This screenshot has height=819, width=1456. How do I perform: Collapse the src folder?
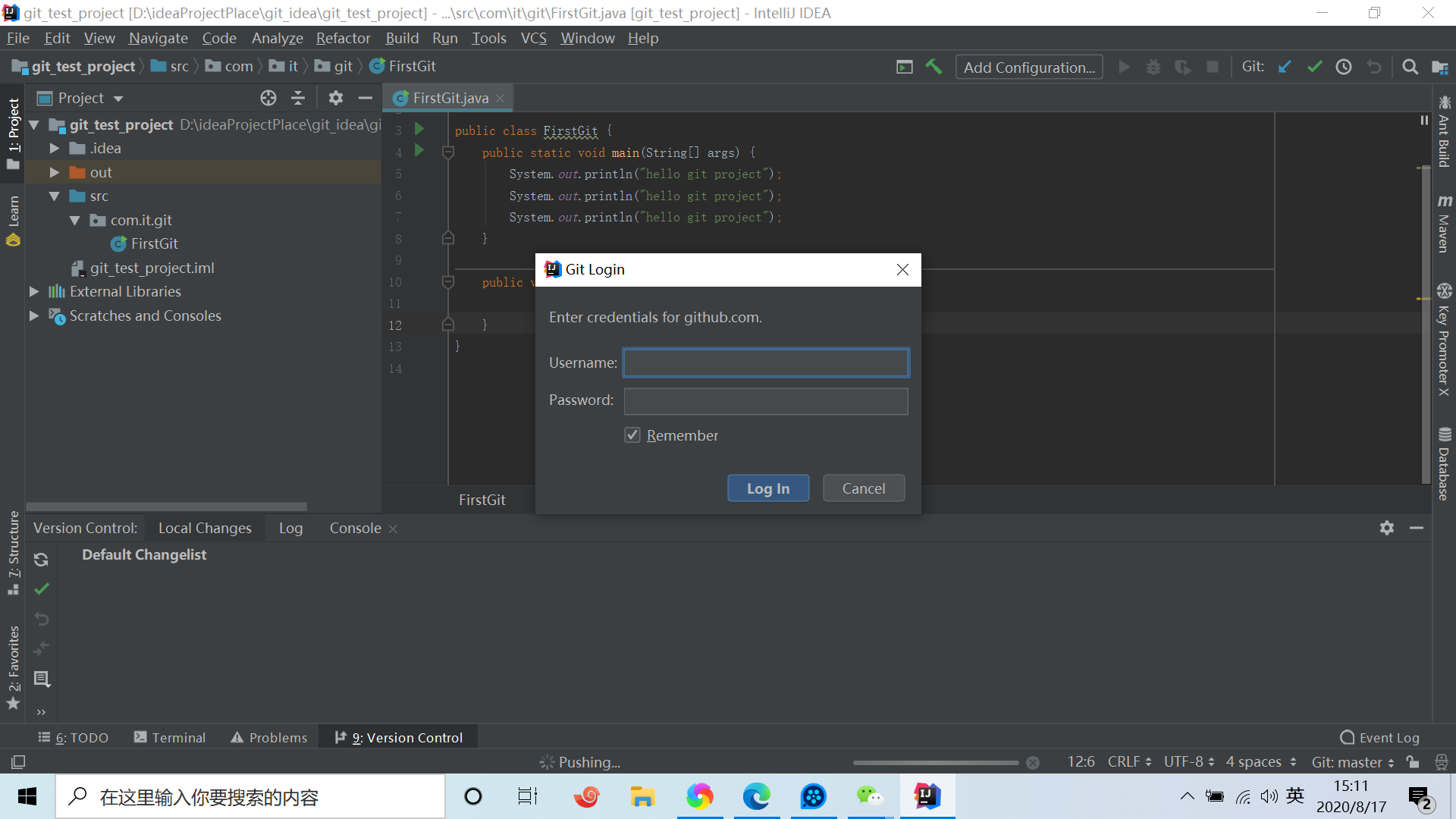[x=55, y=196]
